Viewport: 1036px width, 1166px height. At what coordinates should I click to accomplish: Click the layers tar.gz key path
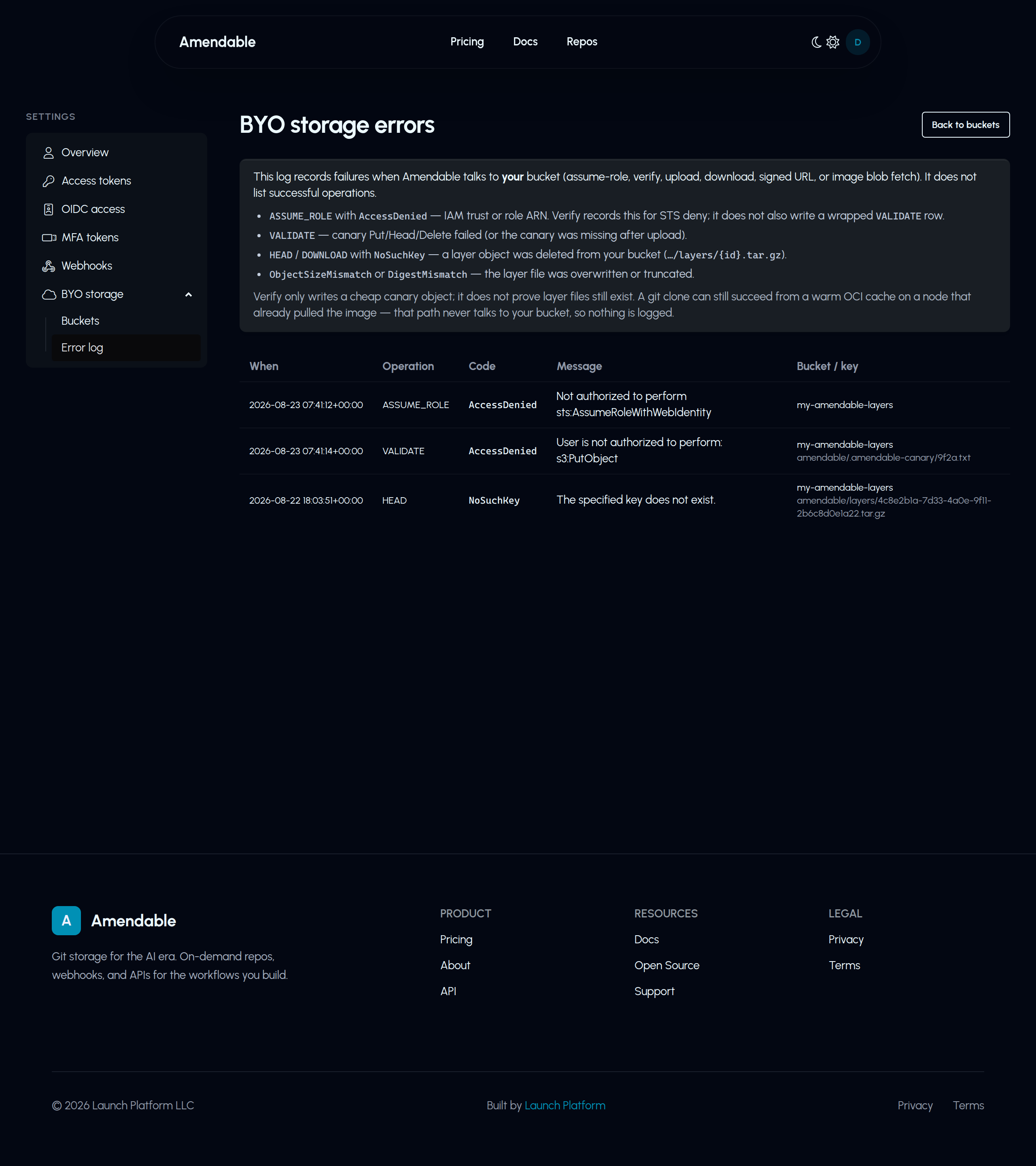tap(894, 506)
